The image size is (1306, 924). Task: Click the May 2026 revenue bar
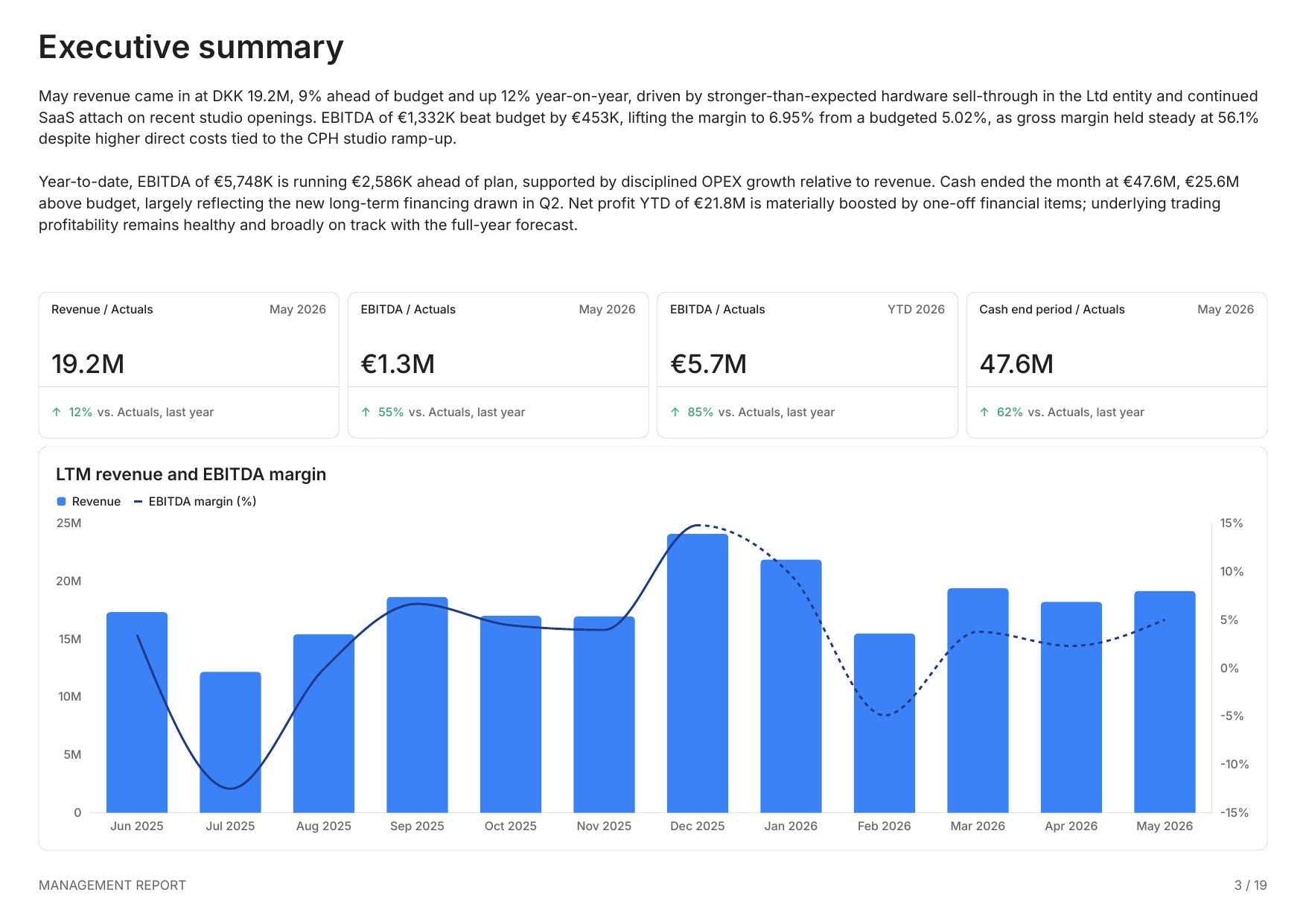coord(1165,701)
